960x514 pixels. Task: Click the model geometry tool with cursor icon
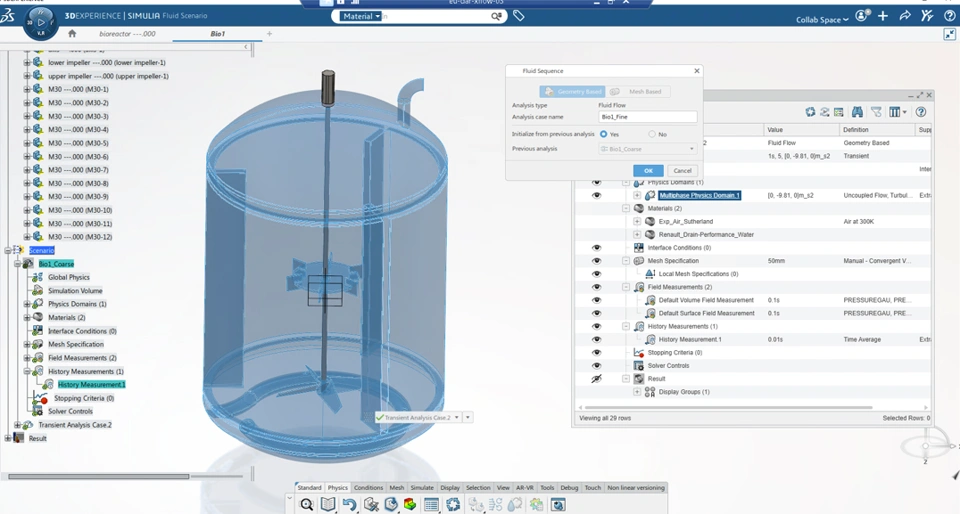[x=371, y=504]
